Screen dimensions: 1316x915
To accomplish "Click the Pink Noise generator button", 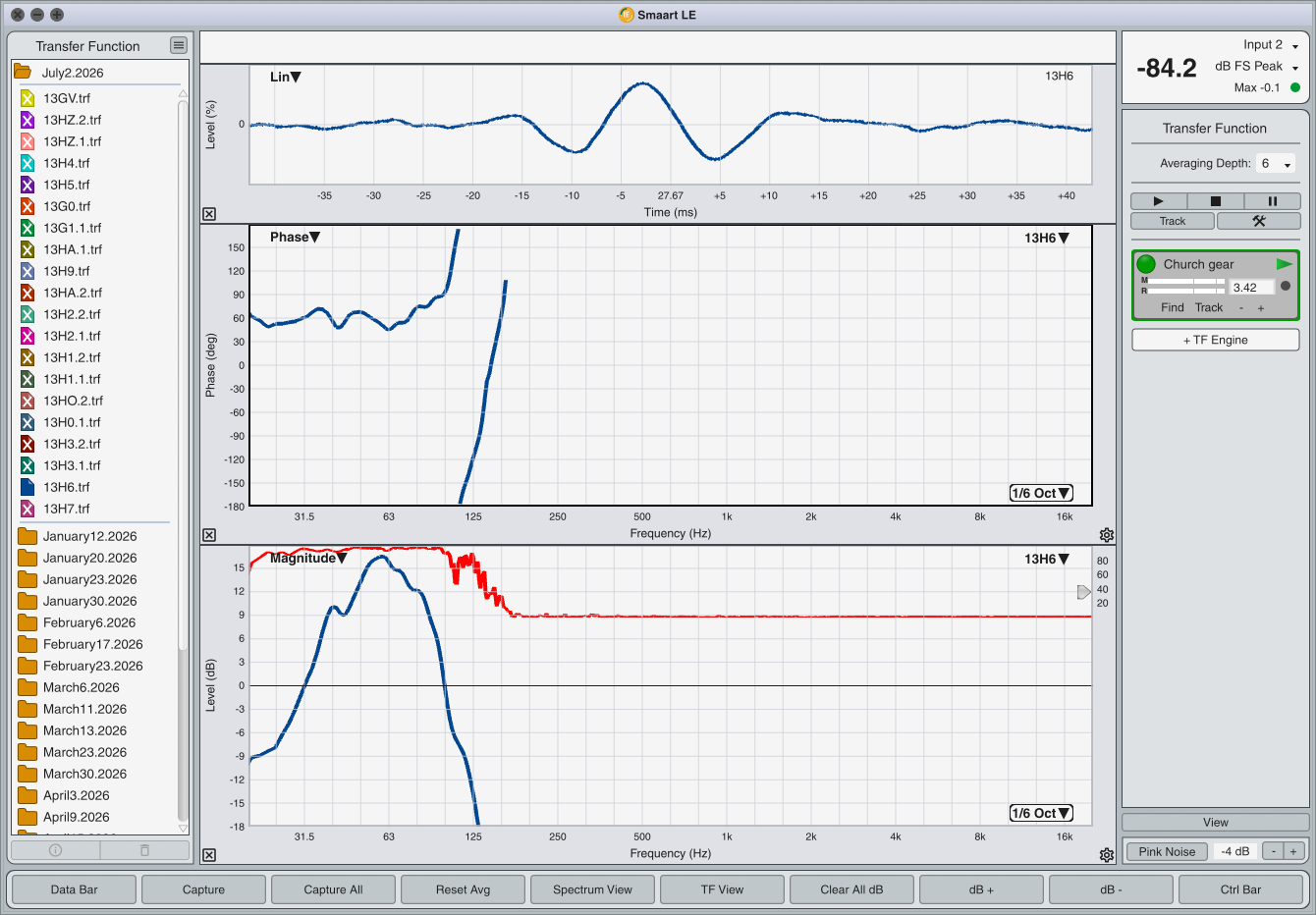I will point(1167,851).
